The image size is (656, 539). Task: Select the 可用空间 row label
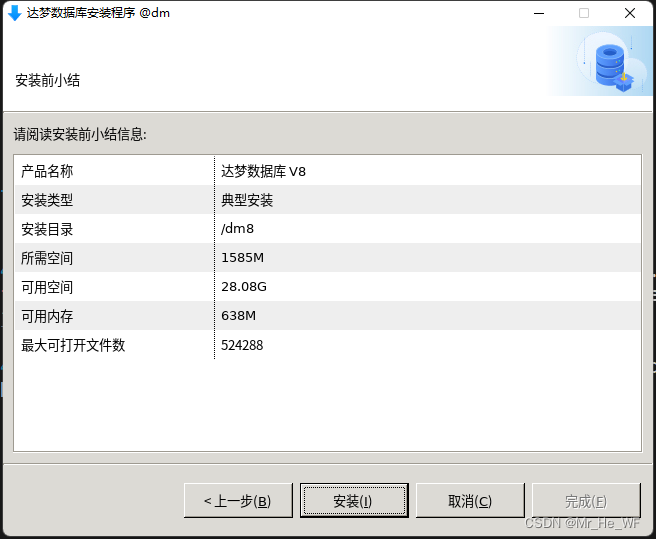point(47,287)
